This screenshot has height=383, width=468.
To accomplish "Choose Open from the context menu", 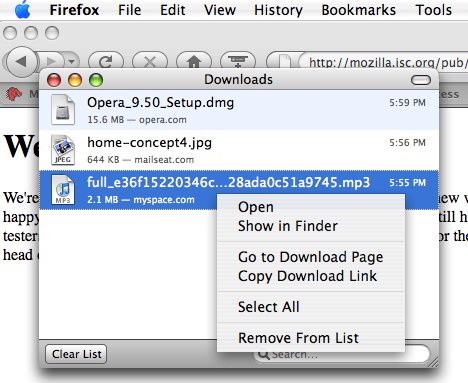I will coord(256,207).
